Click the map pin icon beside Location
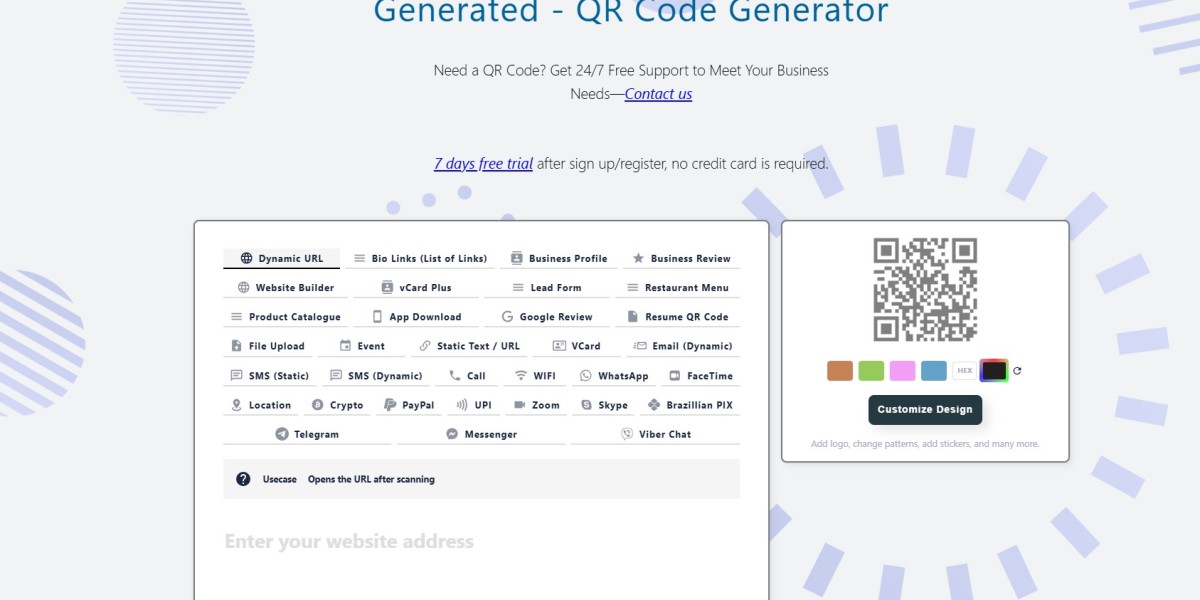1200x600 pixels. [x=237, y=405]
